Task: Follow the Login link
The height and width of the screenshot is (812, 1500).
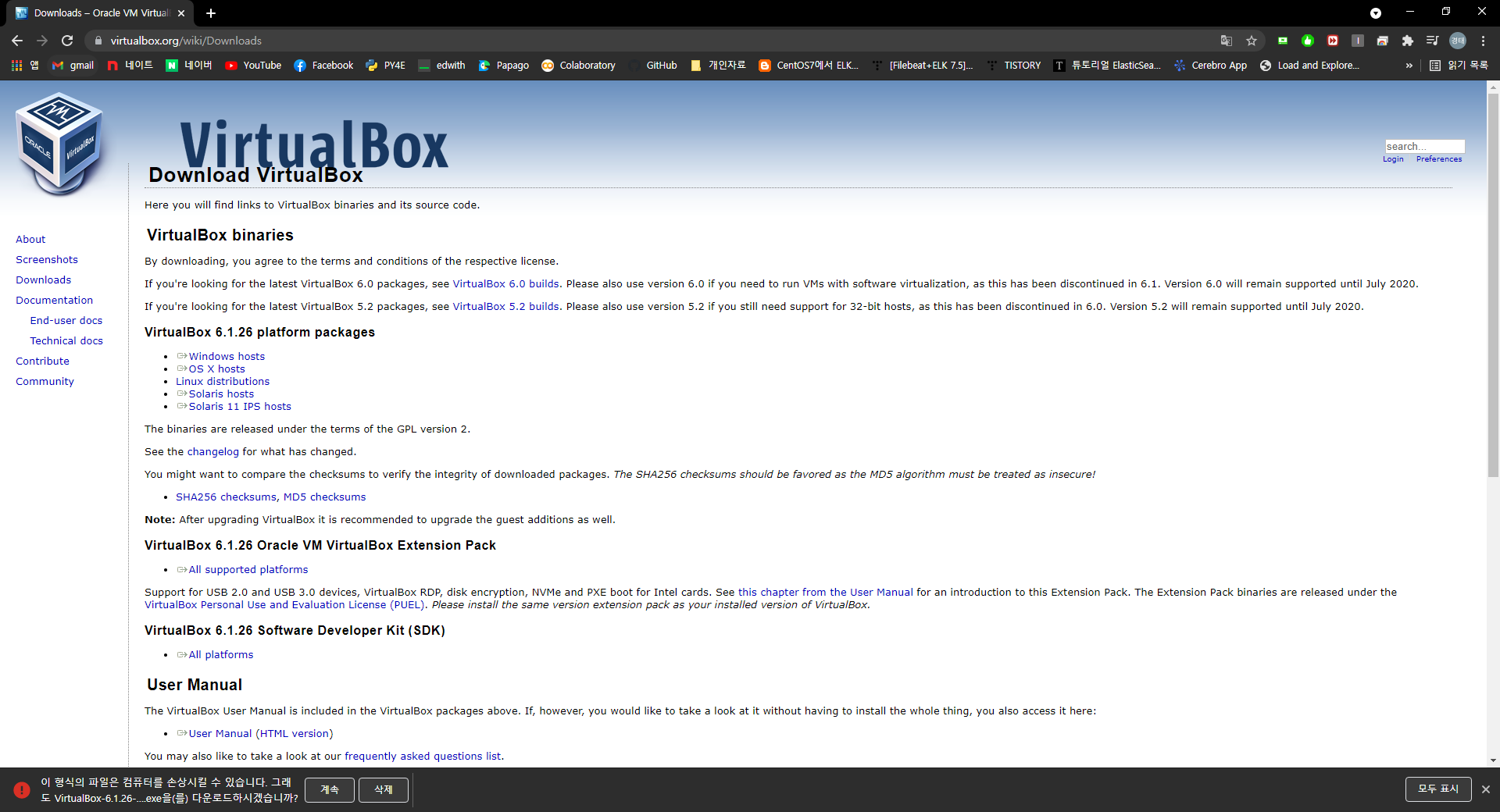Action: [x=1393, y=159]
